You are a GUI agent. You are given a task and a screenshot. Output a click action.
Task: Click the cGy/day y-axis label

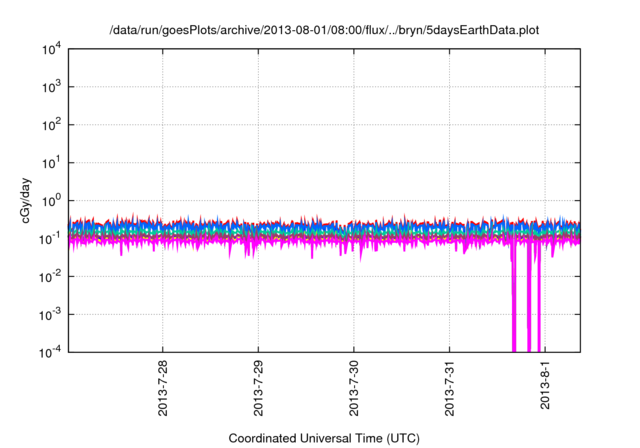26,200
